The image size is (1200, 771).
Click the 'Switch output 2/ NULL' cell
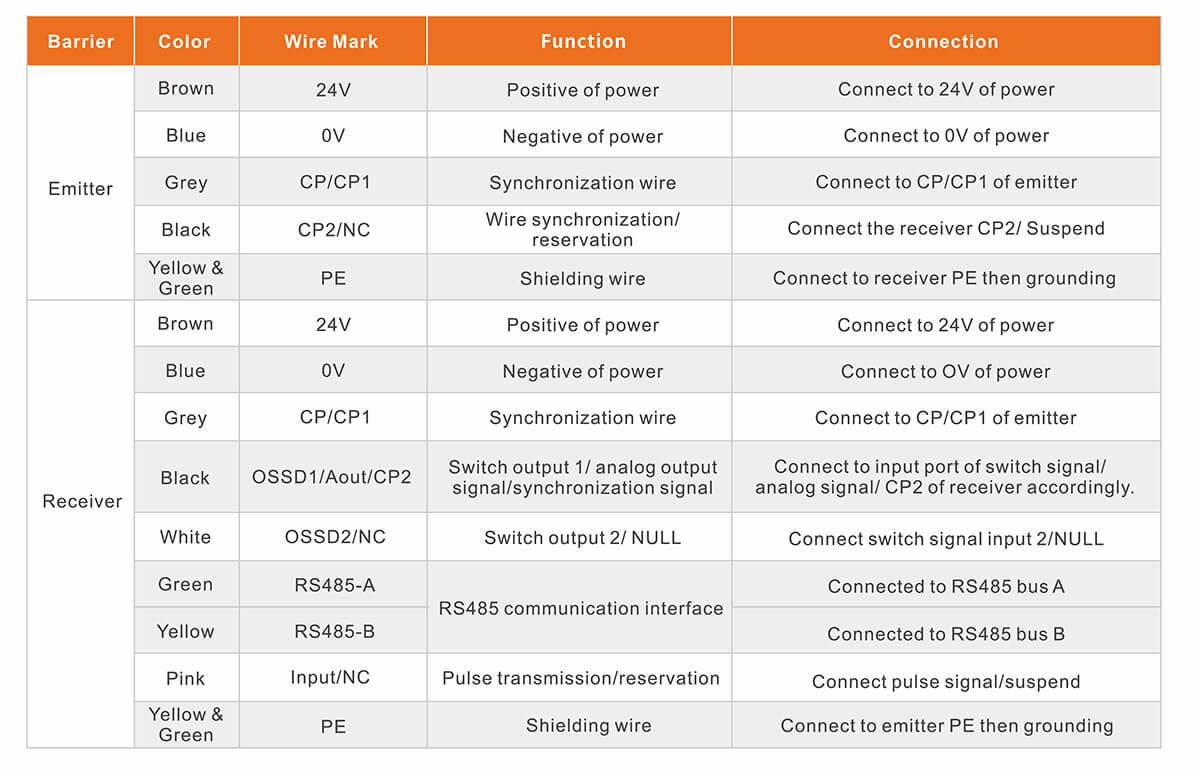[x=583, y=538]
